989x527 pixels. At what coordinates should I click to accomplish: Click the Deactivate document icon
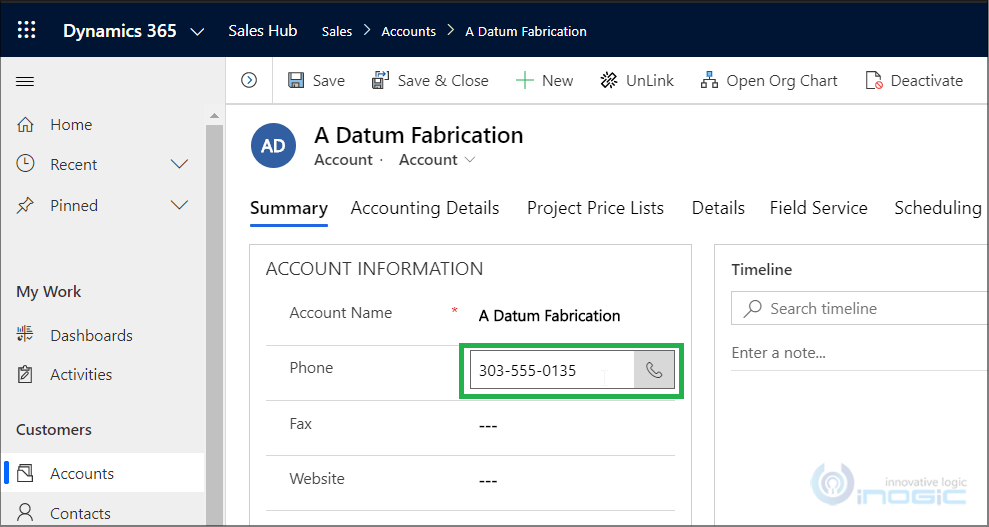874,81
